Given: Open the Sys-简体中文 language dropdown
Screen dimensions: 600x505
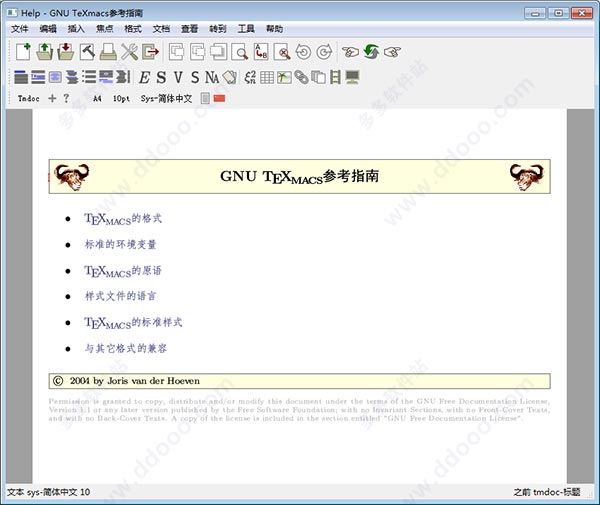Looking at the screenshot, I should coord(166,98).
